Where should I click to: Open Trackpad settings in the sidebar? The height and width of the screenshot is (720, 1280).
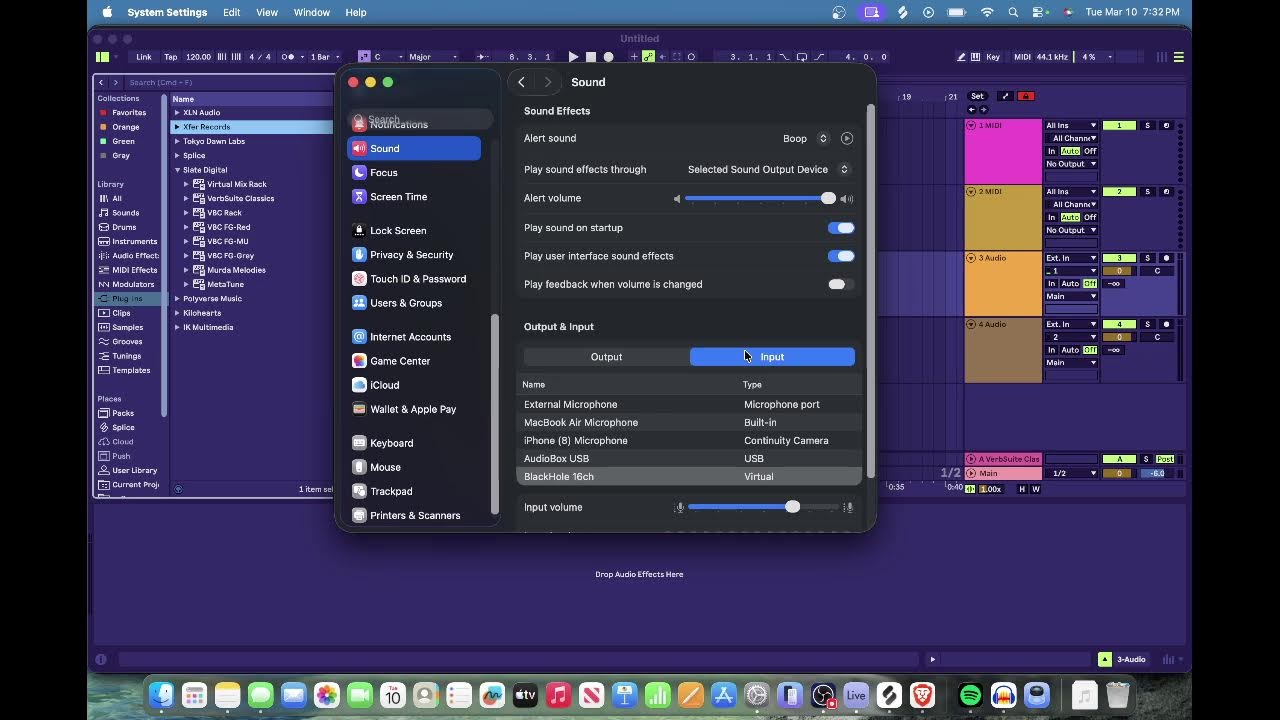tap(414, 491)
